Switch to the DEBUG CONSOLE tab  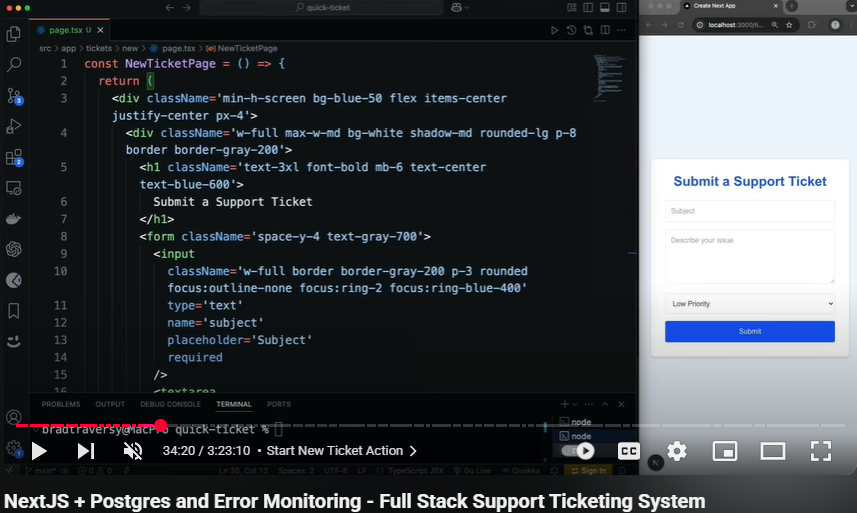point(170,404)
